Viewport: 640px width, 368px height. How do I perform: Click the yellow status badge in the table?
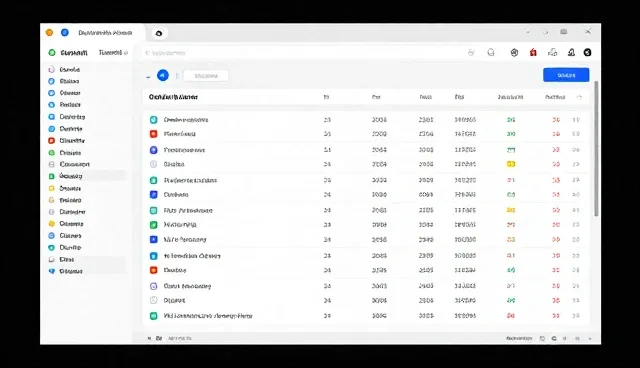tap(511, 164)
